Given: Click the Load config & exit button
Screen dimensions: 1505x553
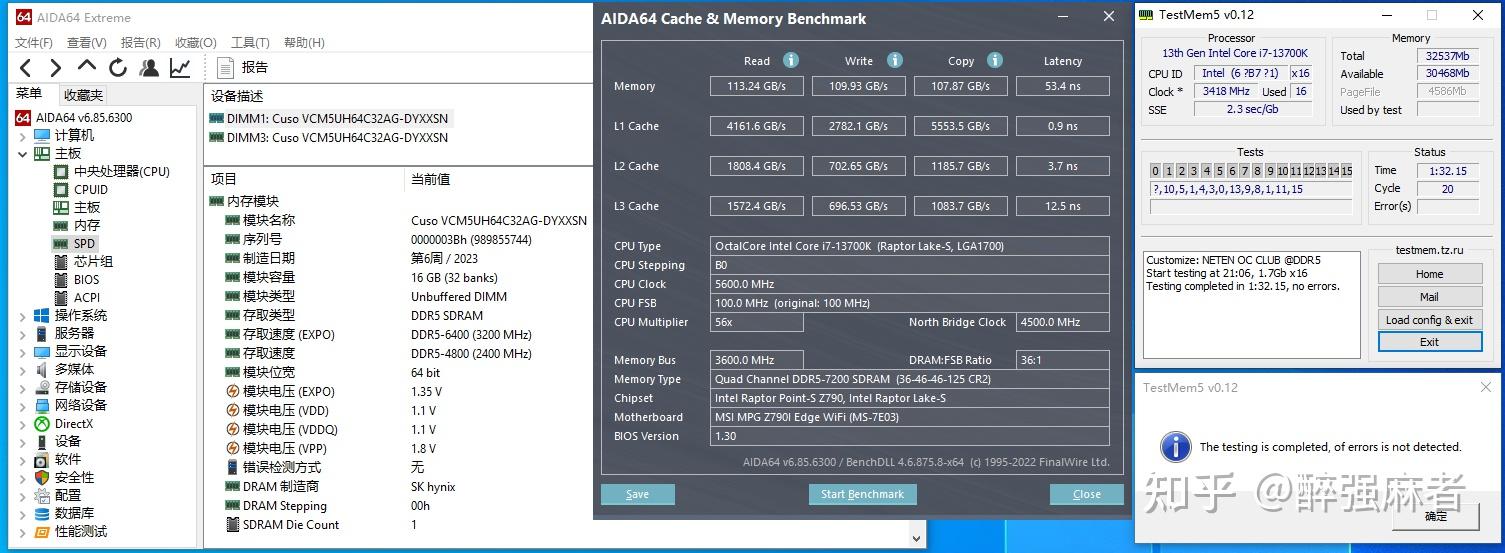Looking at the screenshot, I should click(x=1429, y=320).
